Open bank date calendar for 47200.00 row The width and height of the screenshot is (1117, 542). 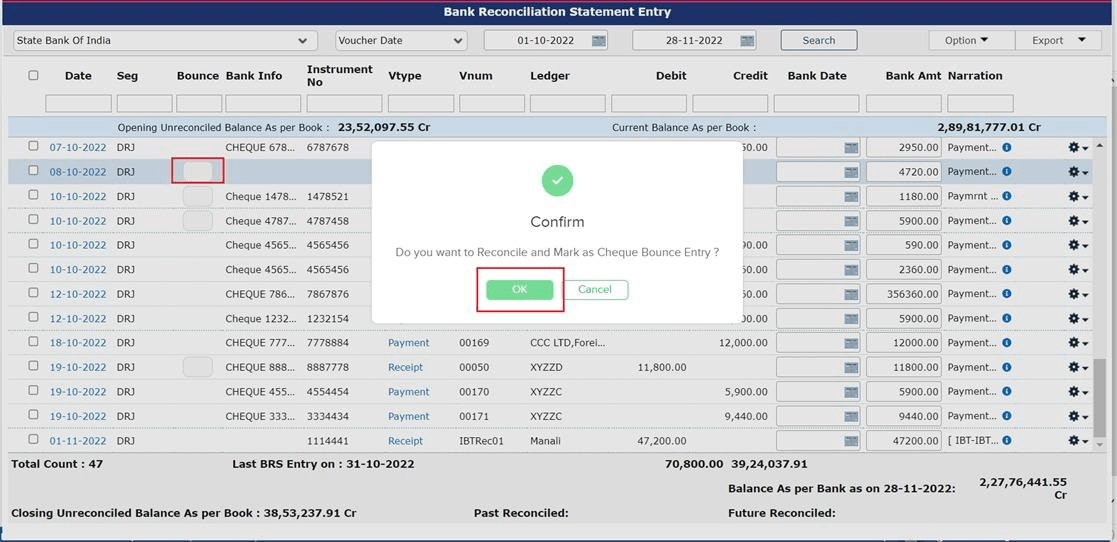click(851, 441)
